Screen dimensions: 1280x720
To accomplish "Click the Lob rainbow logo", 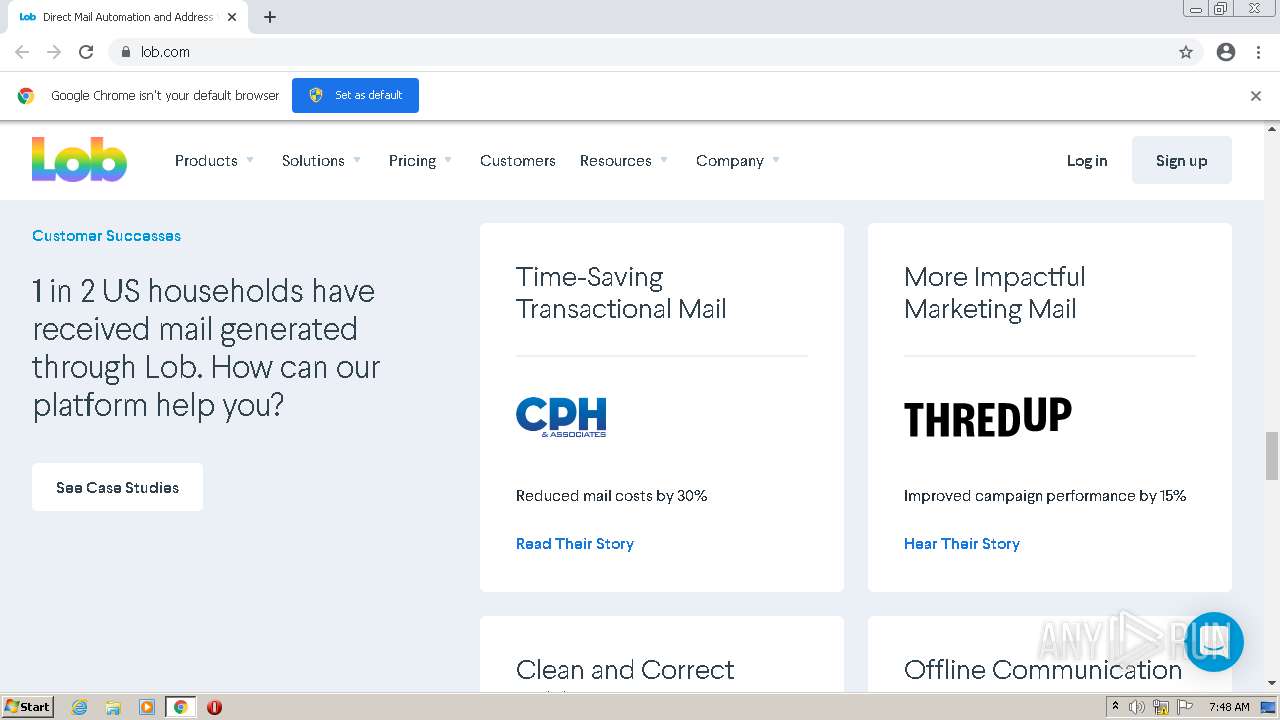I will pyautogui.click(x=79, y=160).
